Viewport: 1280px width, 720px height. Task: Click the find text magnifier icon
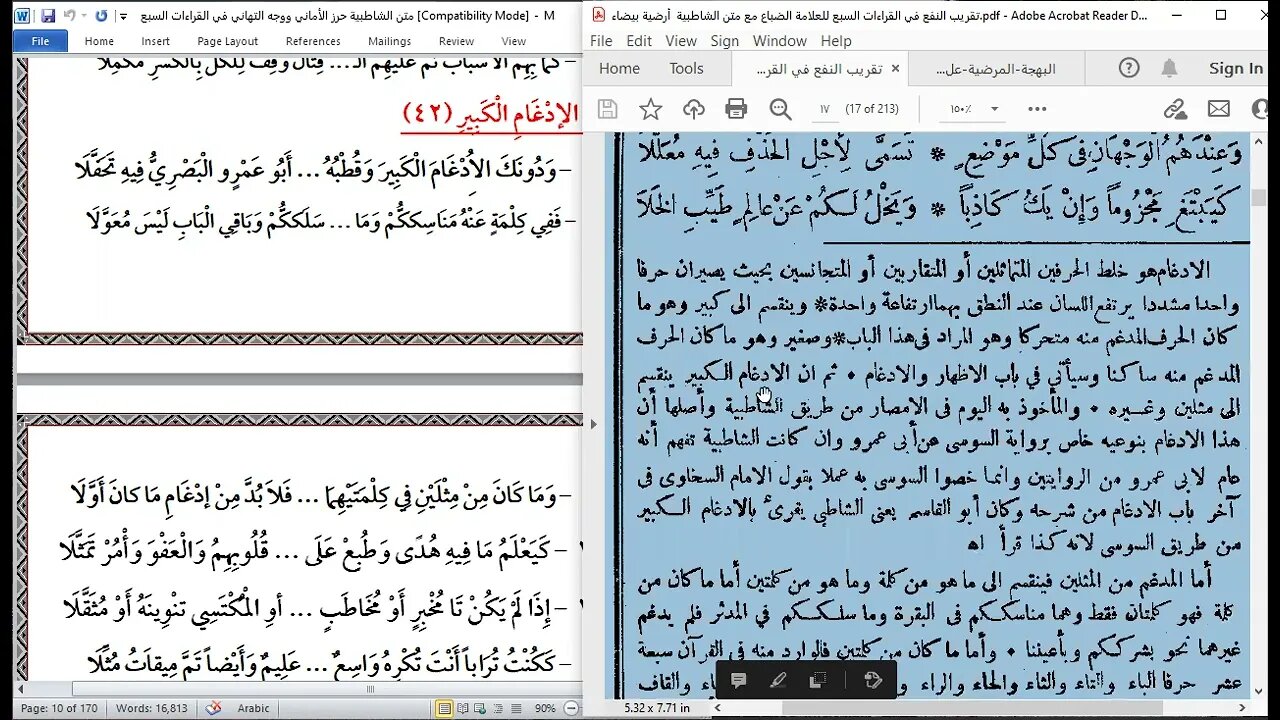[x=781, y=109]
